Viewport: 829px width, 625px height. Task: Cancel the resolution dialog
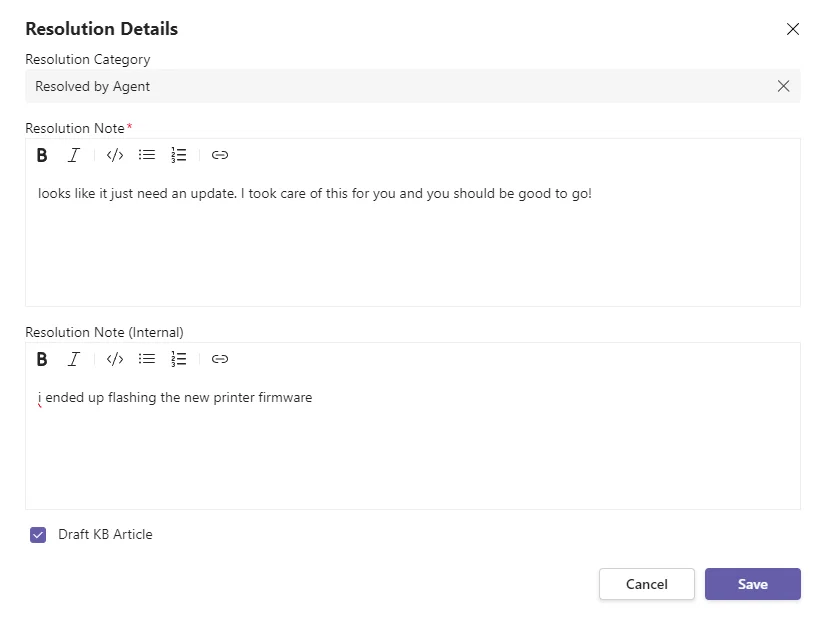[x=647, y=584]
